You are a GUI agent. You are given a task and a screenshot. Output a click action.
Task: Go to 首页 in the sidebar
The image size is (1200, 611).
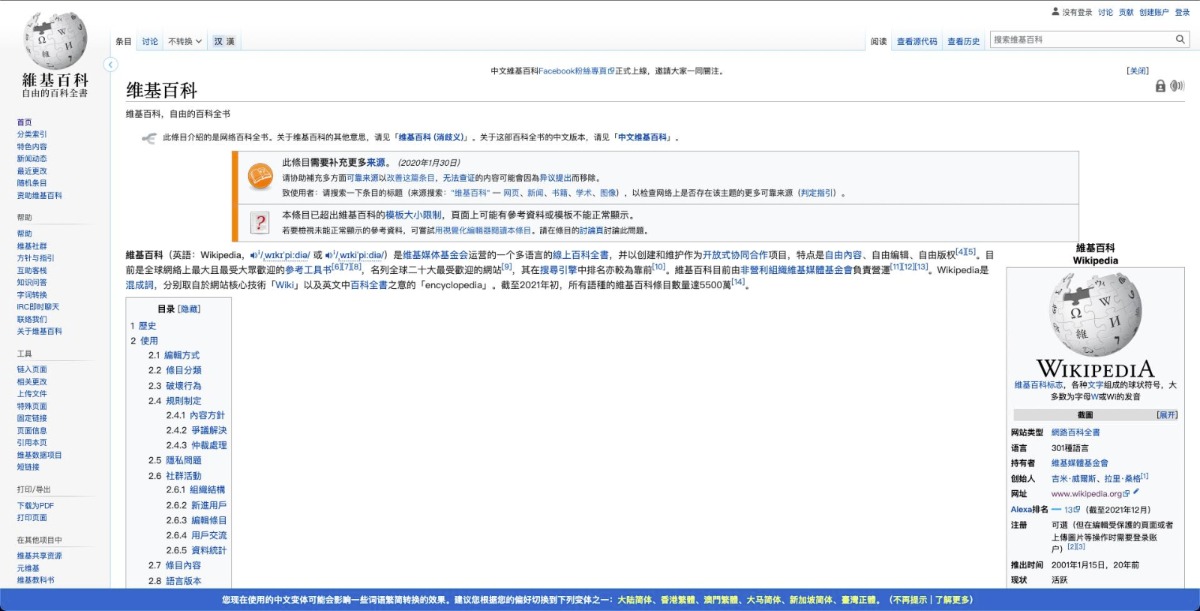pos(24,122)
